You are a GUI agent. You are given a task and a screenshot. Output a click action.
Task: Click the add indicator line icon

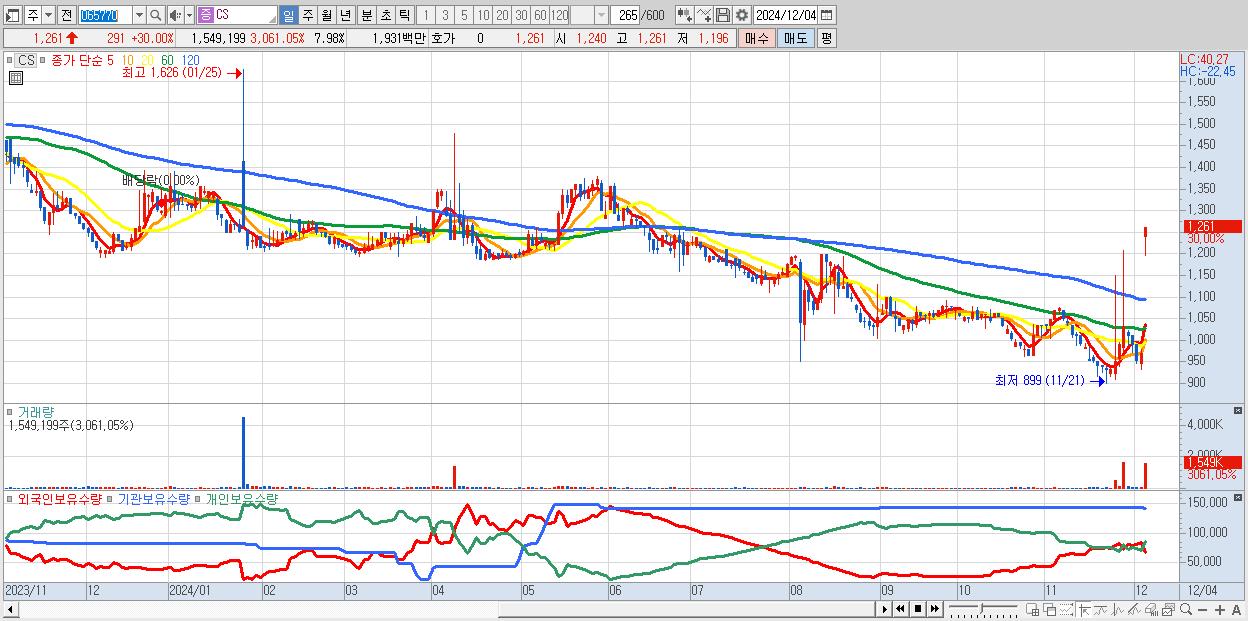point(703,15)
